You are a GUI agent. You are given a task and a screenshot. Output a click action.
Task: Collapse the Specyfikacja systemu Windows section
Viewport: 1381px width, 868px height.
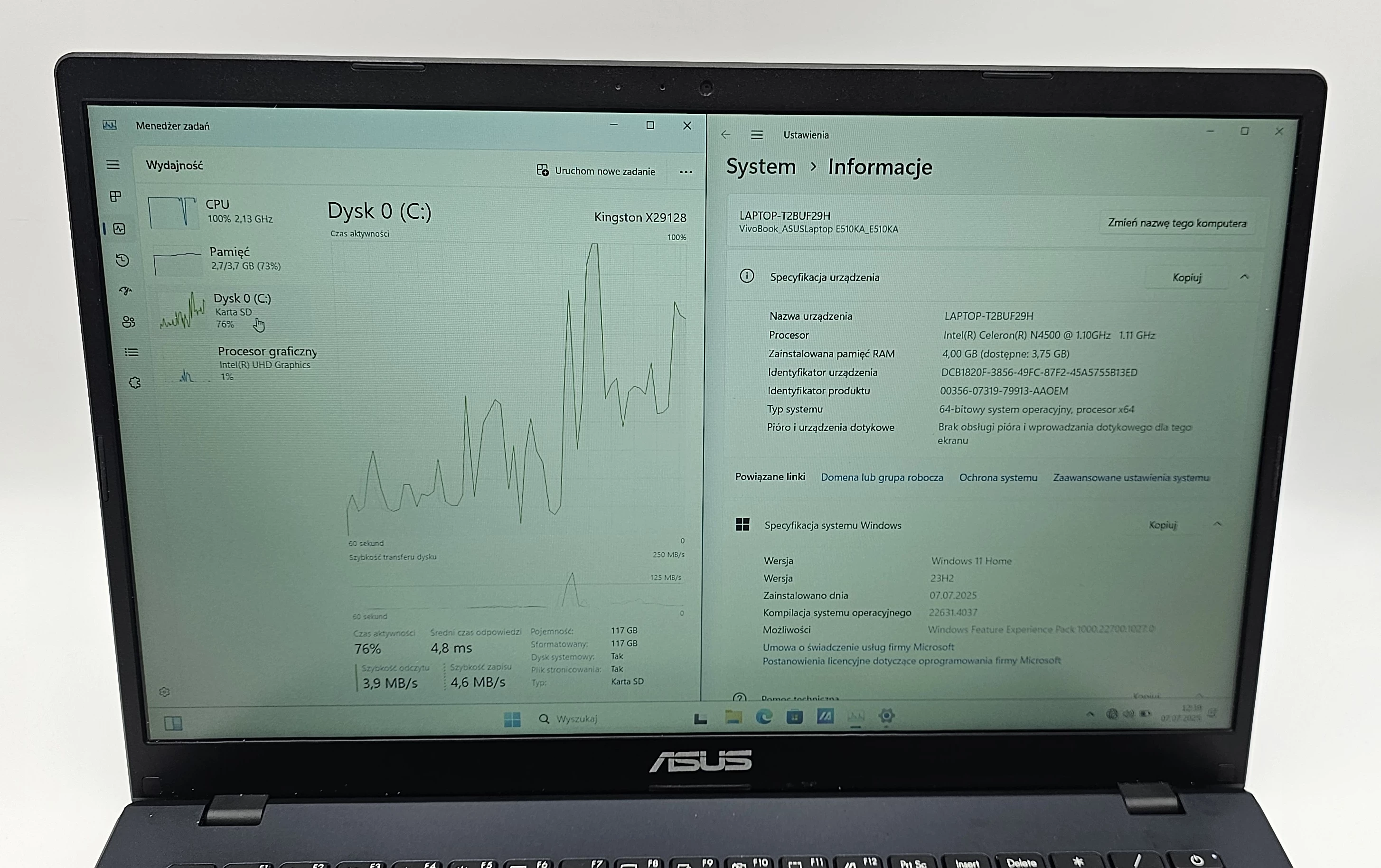tap(1217, 523)
